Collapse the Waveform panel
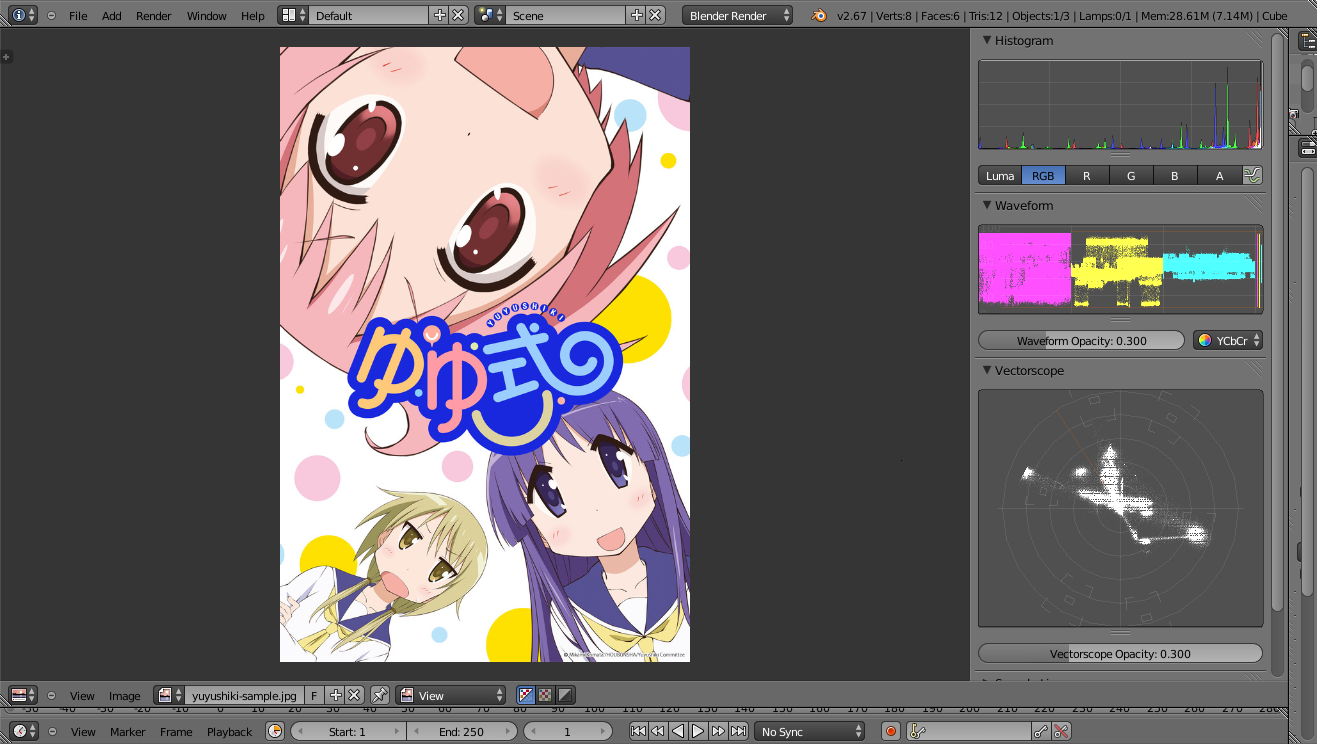This screenshot has height=744, width=1317. pos(987,205)
